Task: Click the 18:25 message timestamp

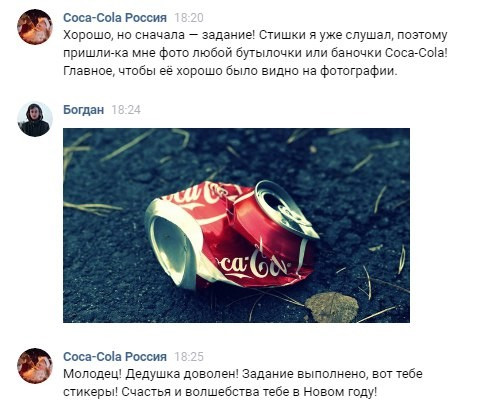Action: [189, 357]
